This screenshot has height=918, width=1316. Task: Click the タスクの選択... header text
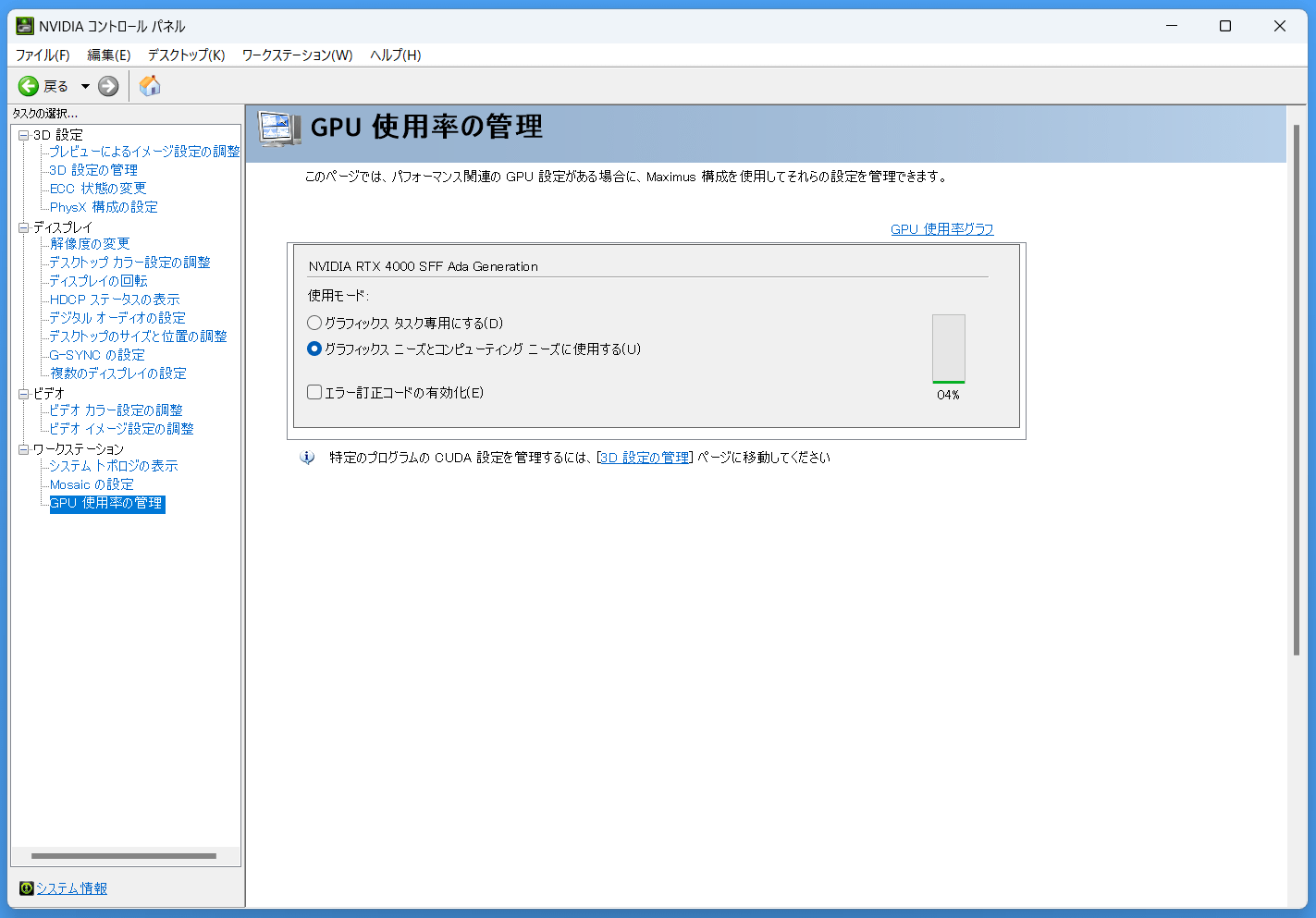pyautogui.click(x=44, y=114)
